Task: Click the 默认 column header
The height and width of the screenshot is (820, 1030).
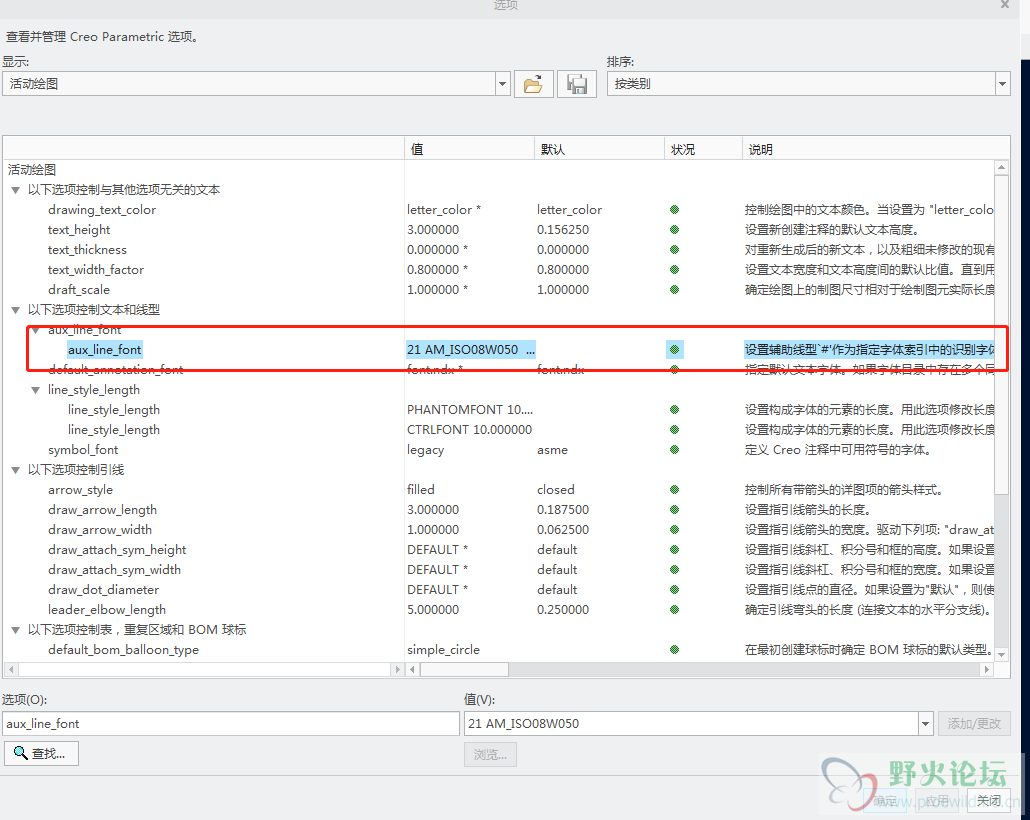Action: click(599, 149)
